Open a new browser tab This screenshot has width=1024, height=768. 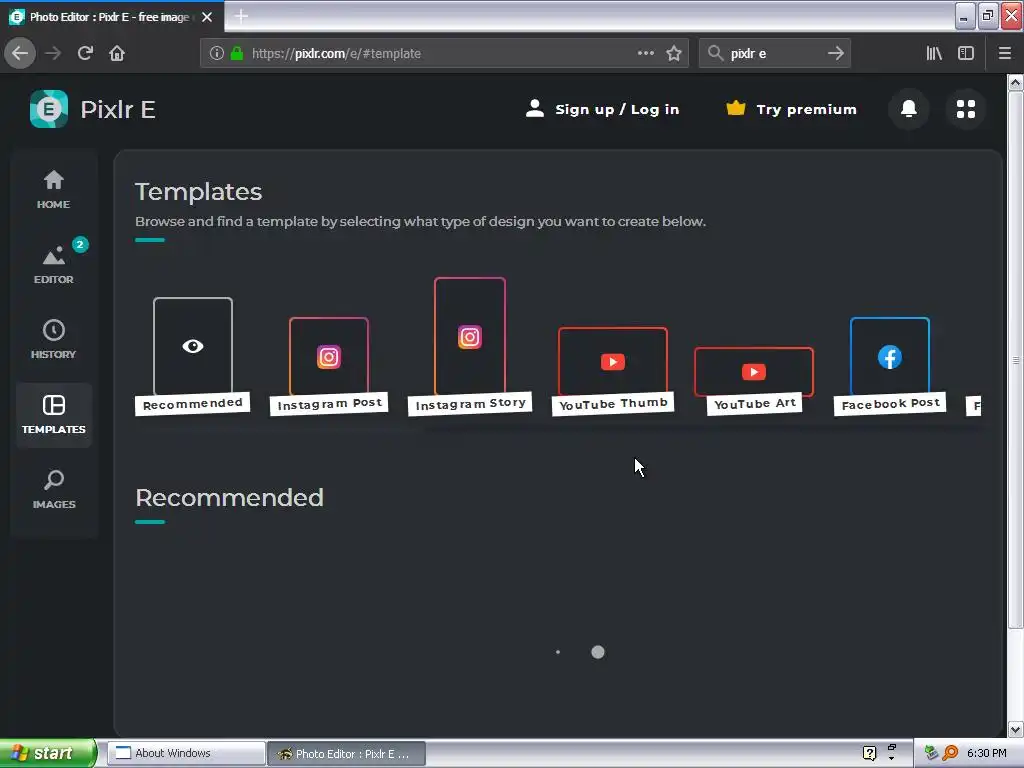[x=241, y=16]
